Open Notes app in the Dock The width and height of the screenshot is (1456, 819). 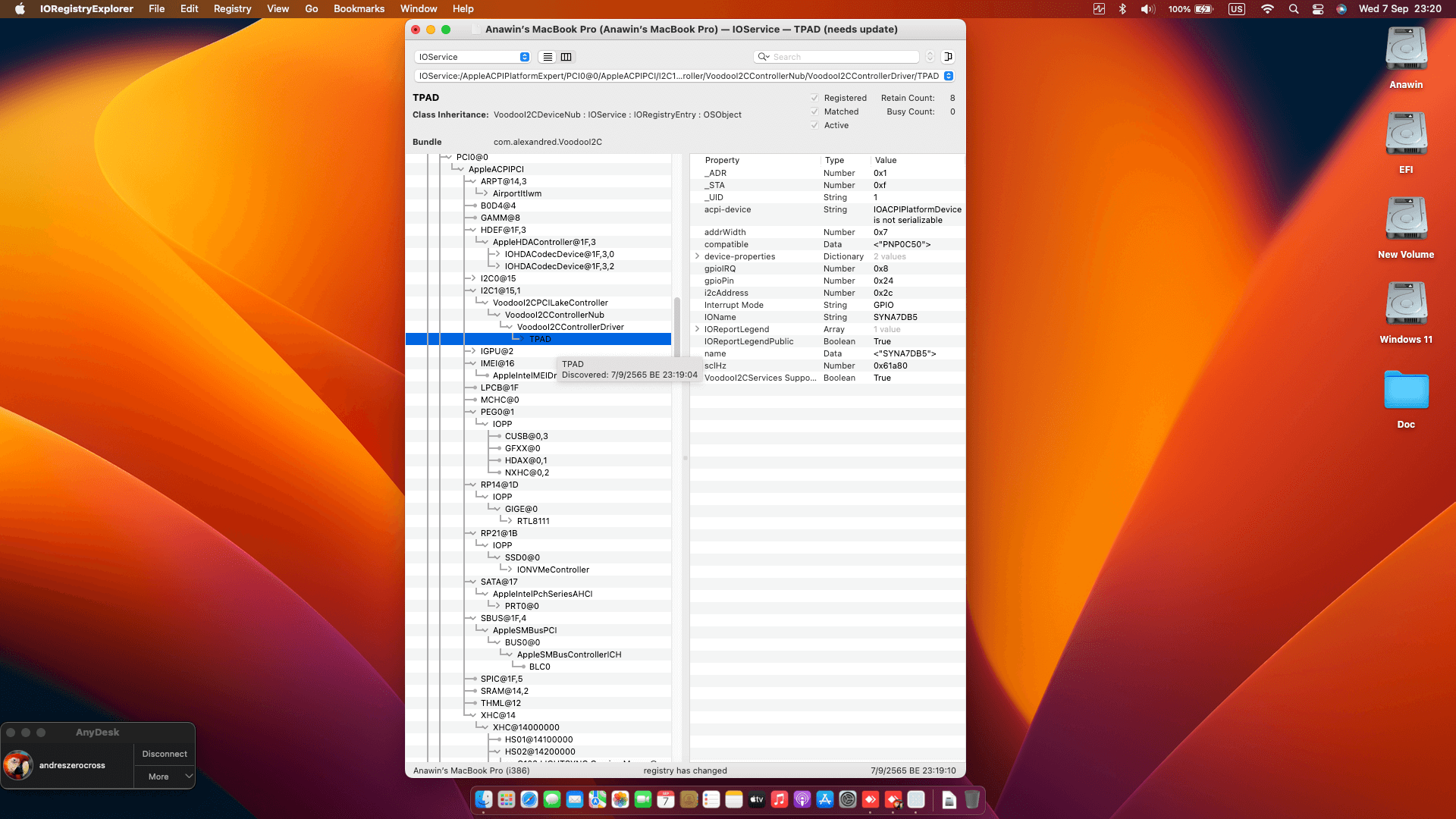tap(734, 799)
